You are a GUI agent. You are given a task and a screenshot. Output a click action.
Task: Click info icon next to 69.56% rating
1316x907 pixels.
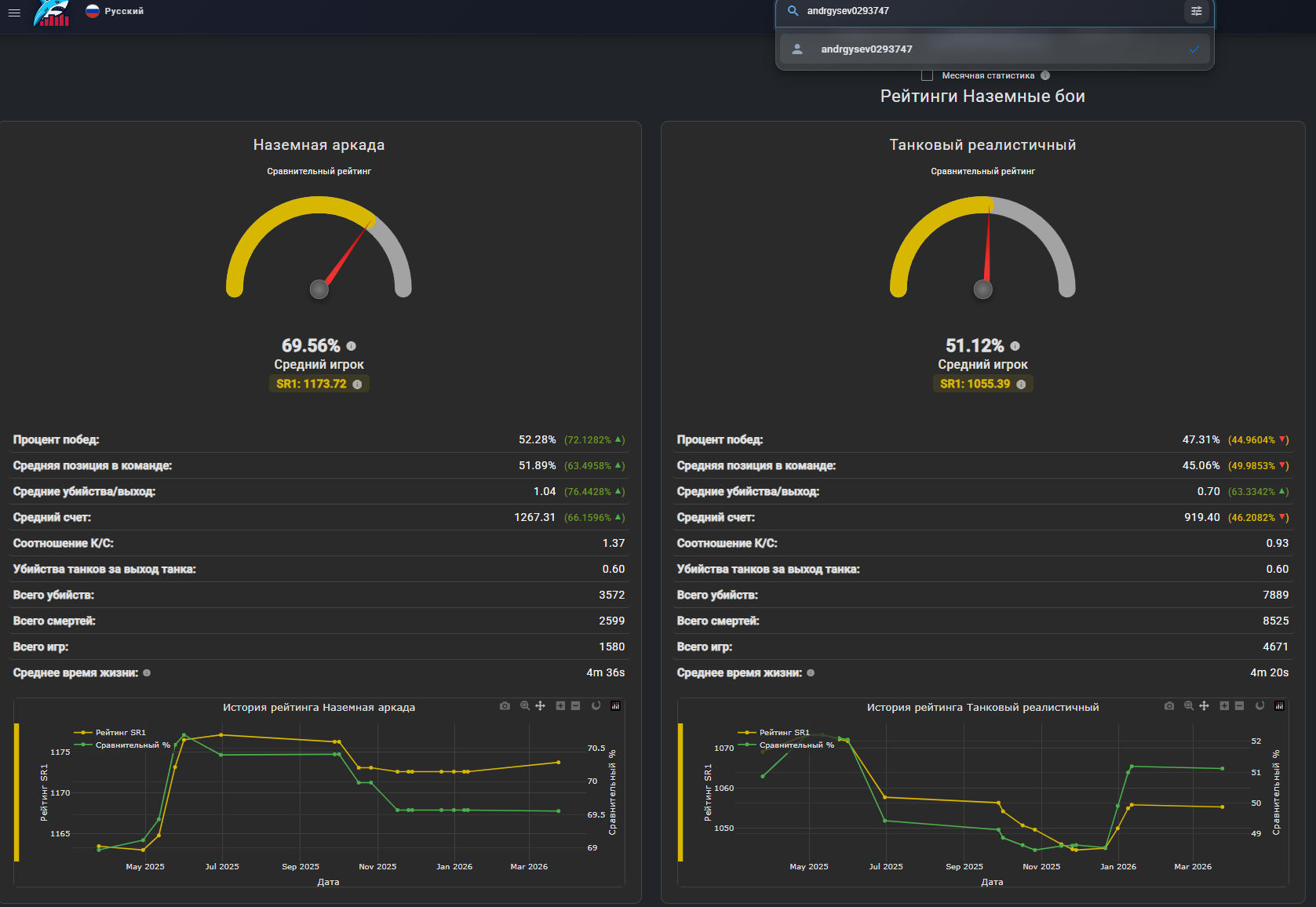(x=352, y=346)
